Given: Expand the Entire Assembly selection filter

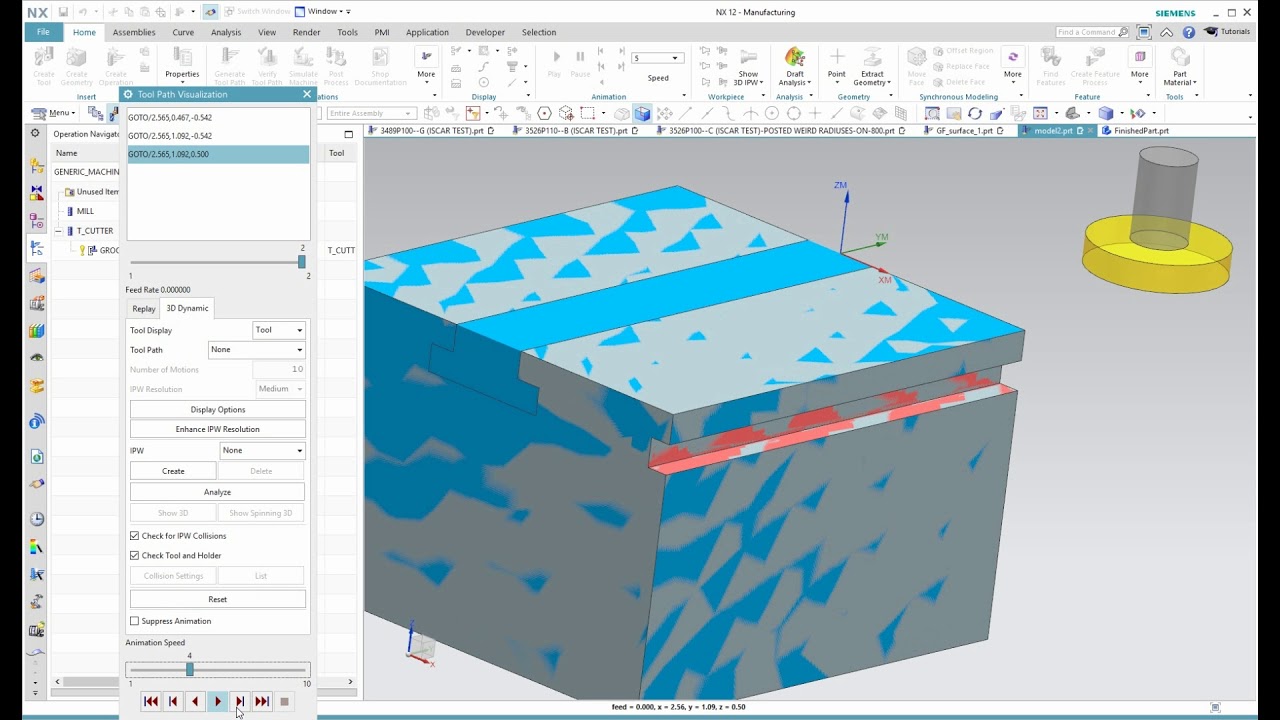Looking at the screenshot, I should (x=371, y=113).
